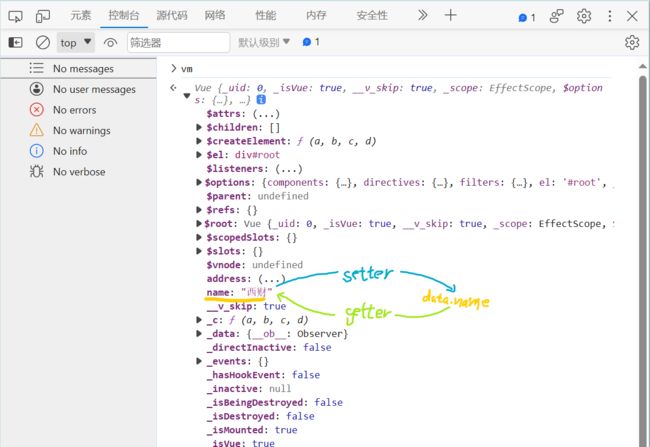Focus the 筛选器 filter input
Image resolution: width=650 pixels, height=447 pixels.
click(178, 42)
